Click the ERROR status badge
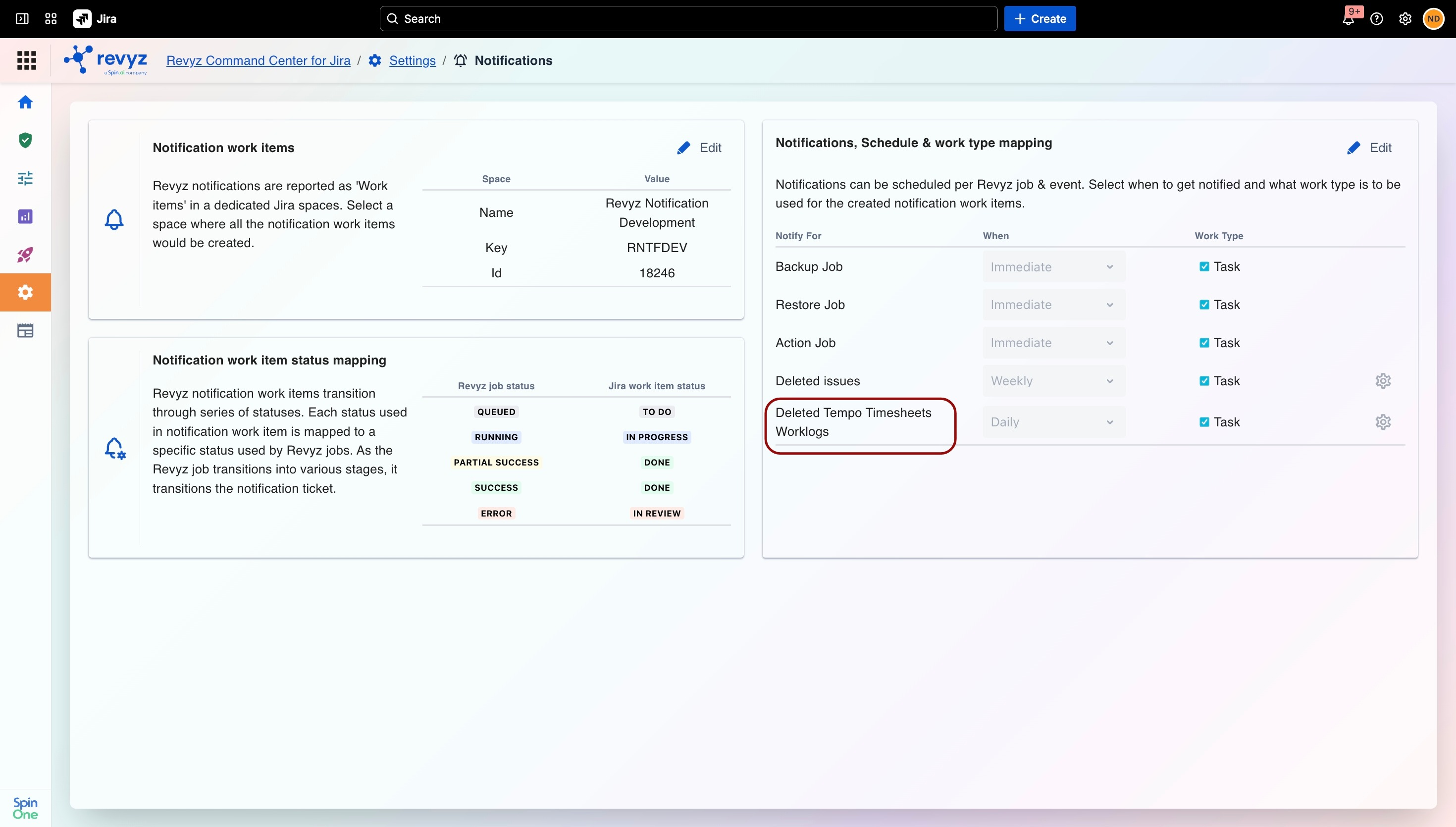Screen dimensions: 1456x827 [x=496, y=514]
